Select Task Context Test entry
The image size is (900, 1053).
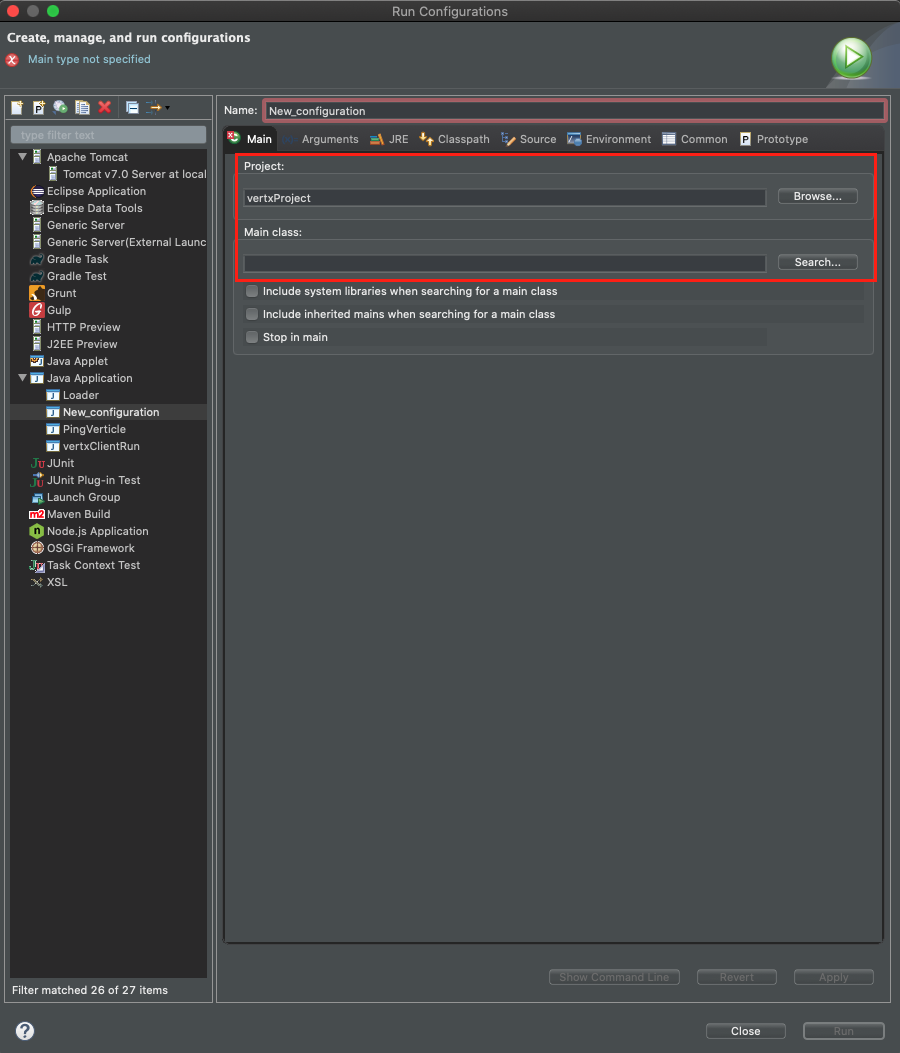[85, 565]
